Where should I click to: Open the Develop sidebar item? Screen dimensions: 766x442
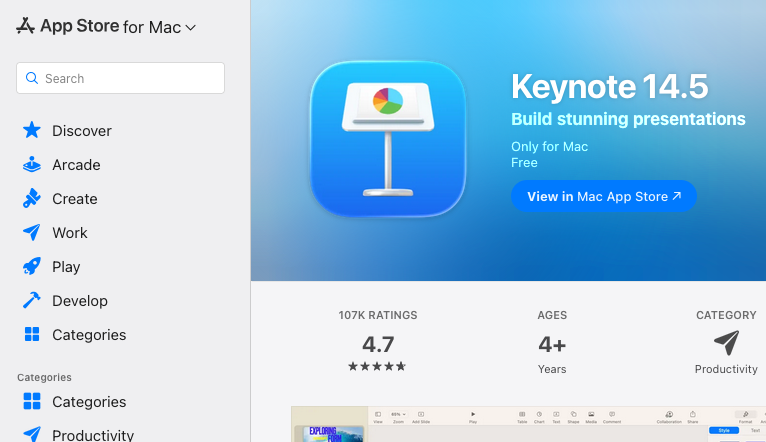click(80, 301)
